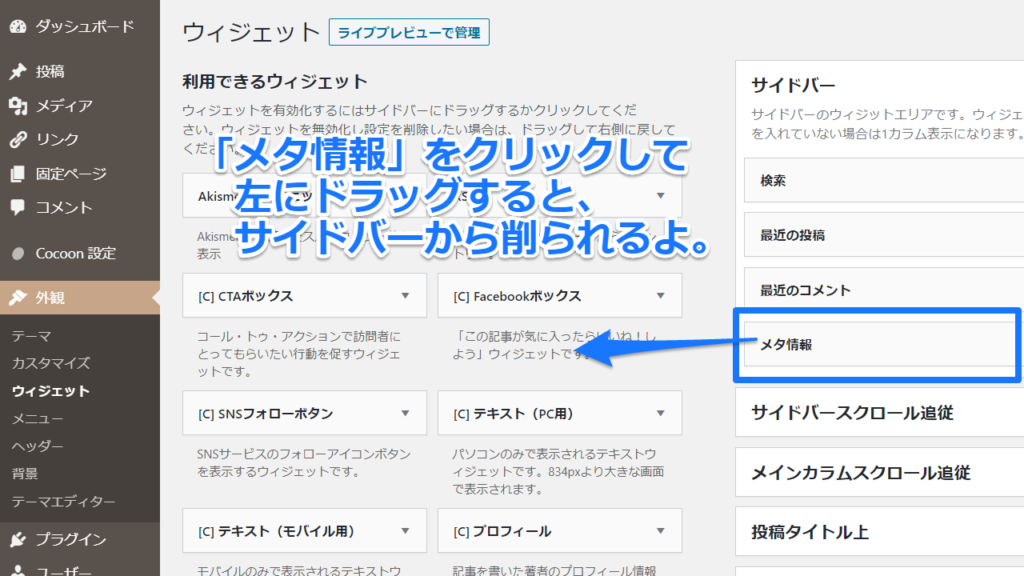Click the Plugins plug icon
This screenshot has width=1024, height=576.
(17, 540)
